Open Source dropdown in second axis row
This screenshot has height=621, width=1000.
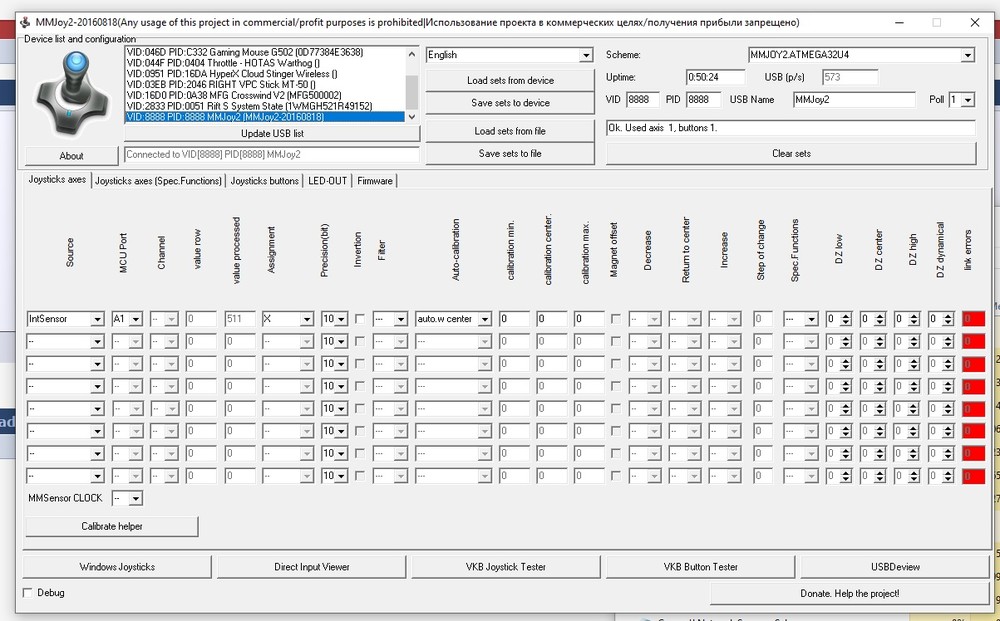pos(97,342)
